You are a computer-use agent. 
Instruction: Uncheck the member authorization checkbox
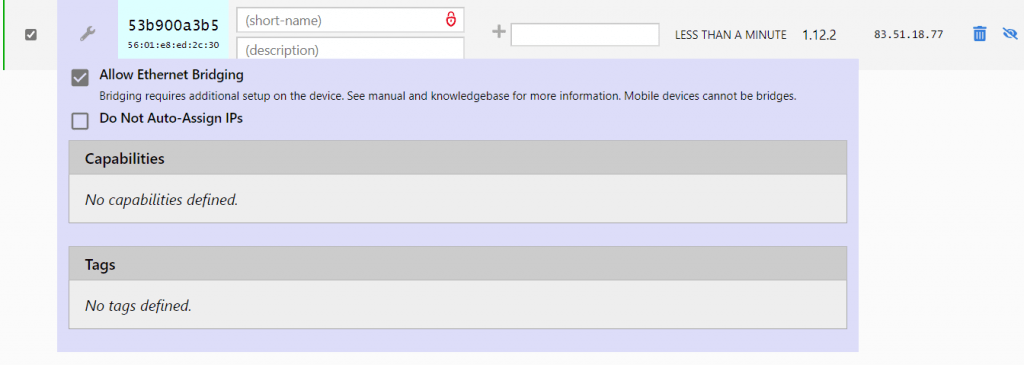coord(31,35)
